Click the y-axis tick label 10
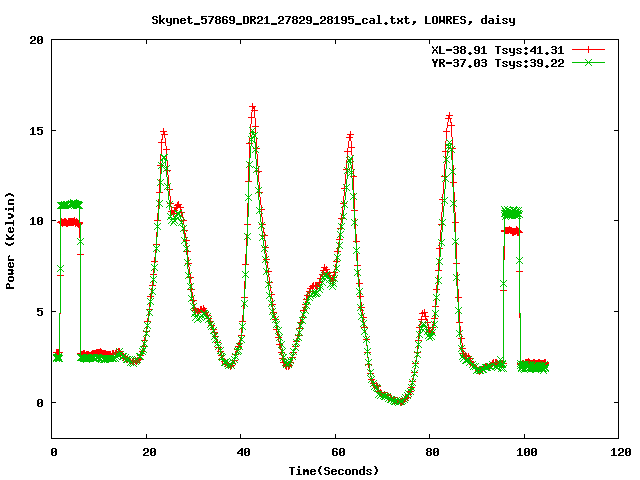This screenshot has height=480, width=640. click(x=36, y=221)
